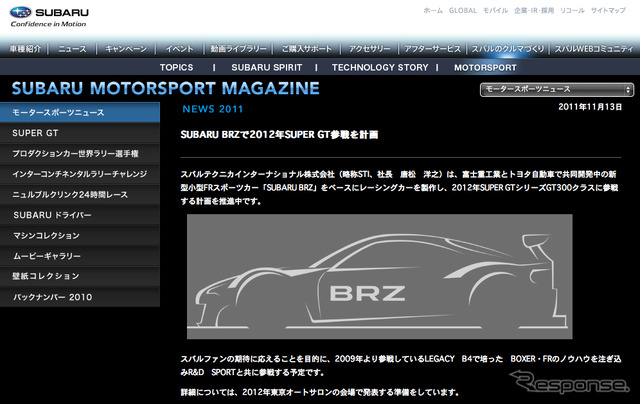The height and width of the screenshot is (404, 640).
Task: Select スバルのクルマづくり in the main navigation
Action: click(508, 49)
